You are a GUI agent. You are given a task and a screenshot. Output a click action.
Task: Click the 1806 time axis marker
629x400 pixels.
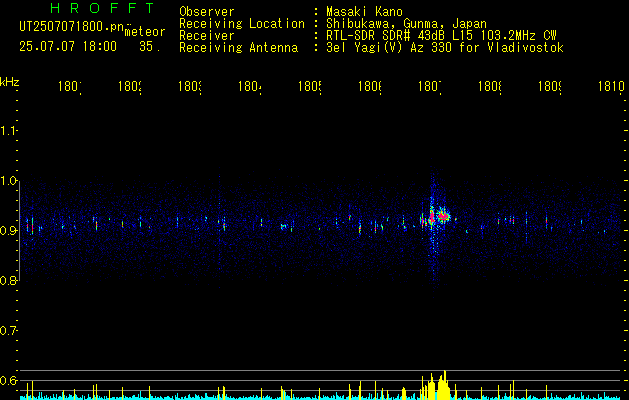tap(370, 86)
